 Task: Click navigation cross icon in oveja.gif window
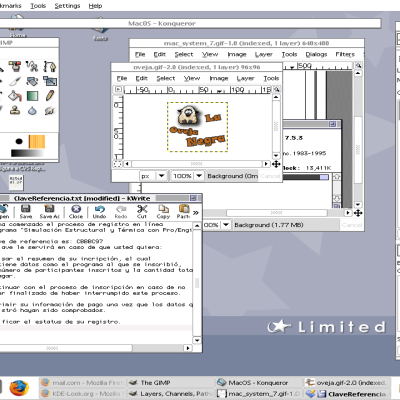(x=276, y=164)
